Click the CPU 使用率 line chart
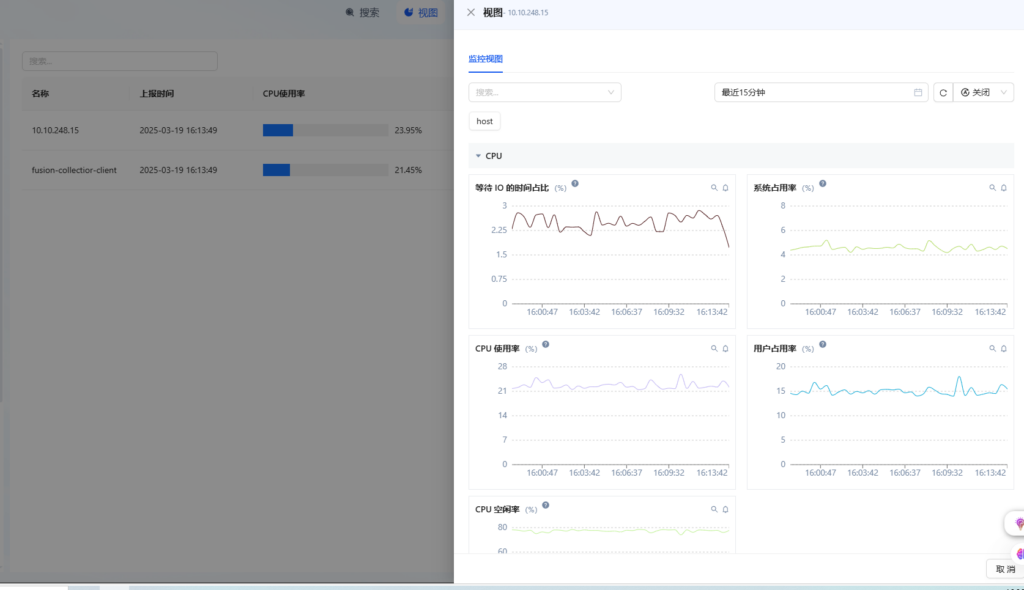The height and width of the screenshot is (590, 1024). tap(620, 416)
